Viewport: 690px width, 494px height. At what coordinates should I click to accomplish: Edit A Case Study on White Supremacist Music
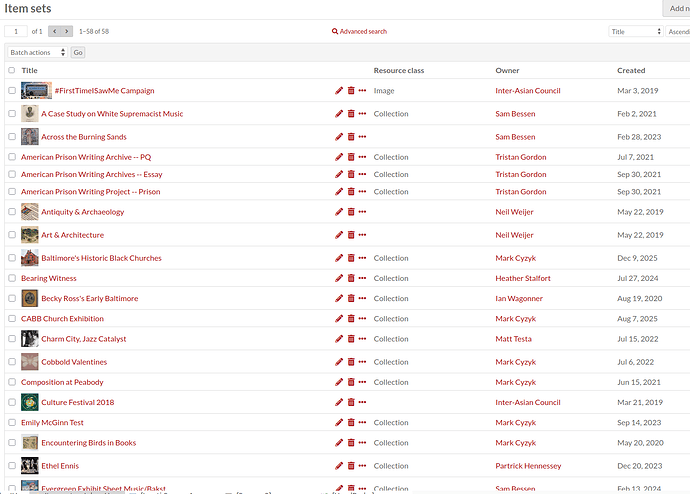339,113
